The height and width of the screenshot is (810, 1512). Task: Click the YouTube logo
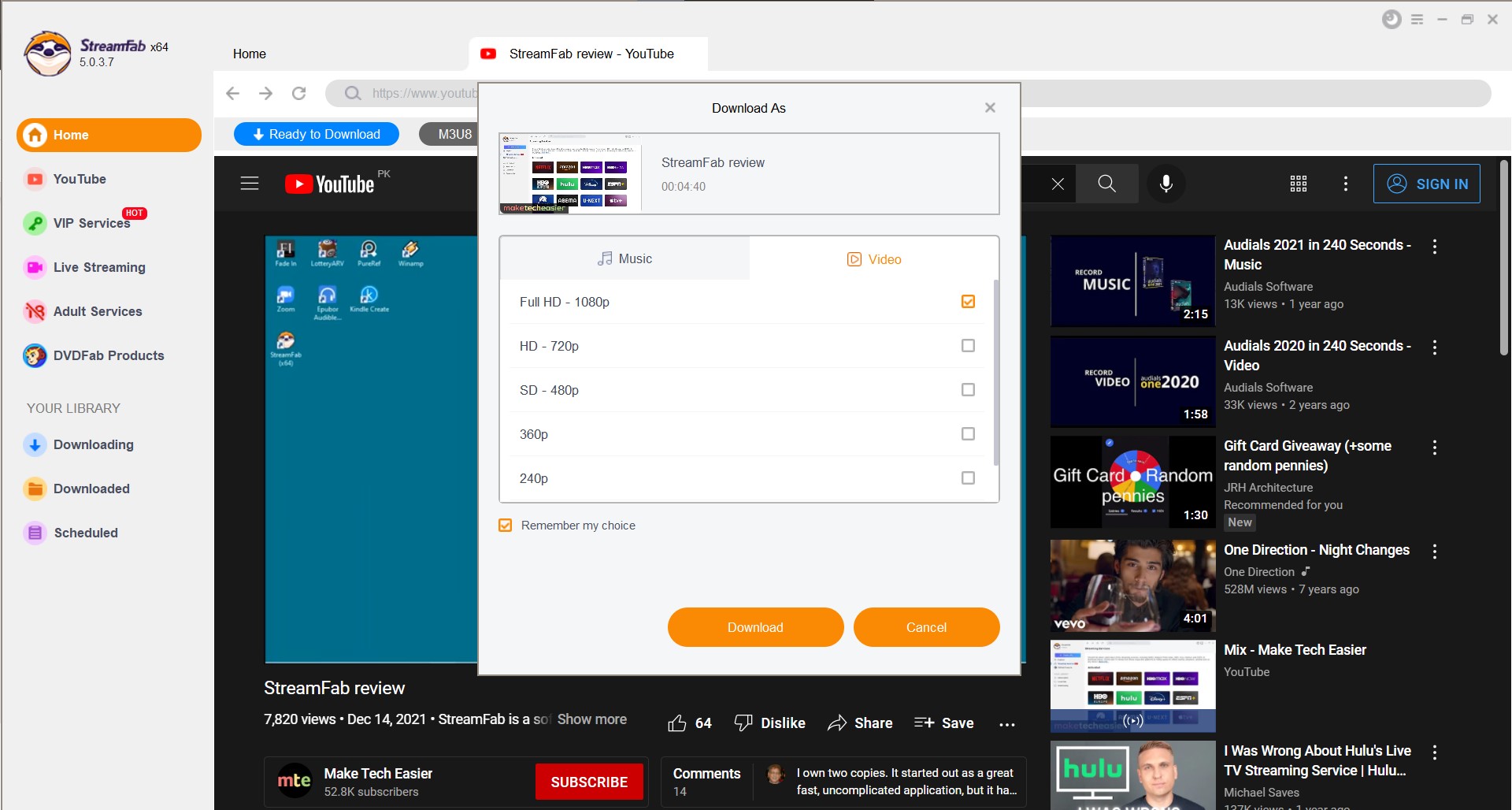point(329,184)
